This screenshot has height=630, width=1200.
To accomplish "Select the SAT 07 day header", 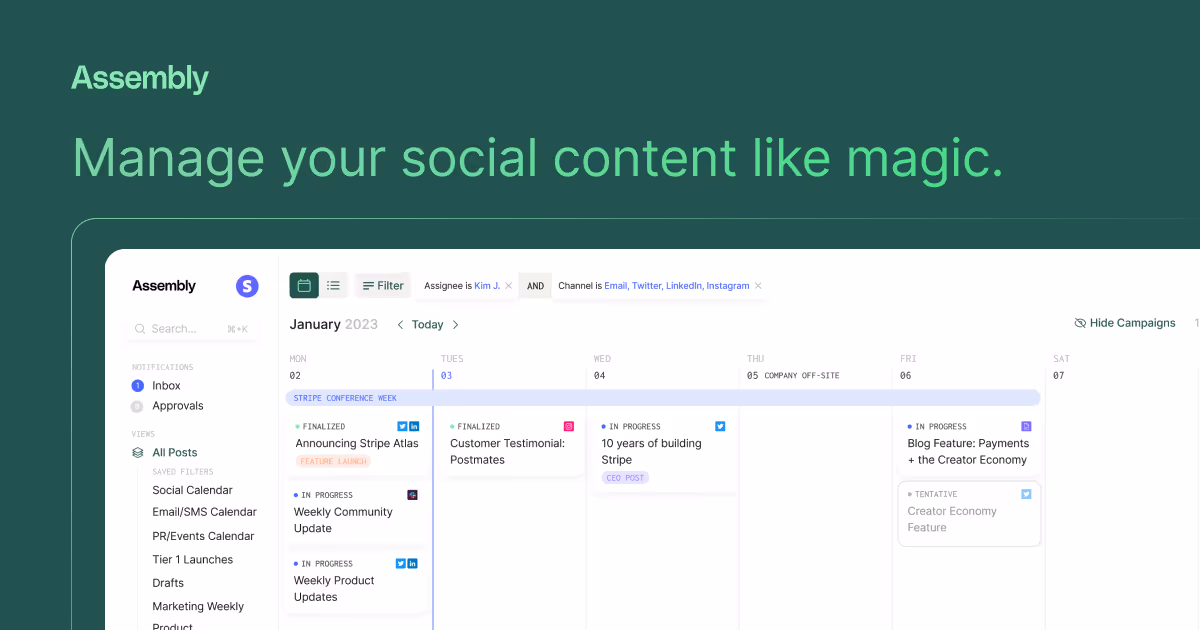I will pyautogui.click(x=1061, y=367).
